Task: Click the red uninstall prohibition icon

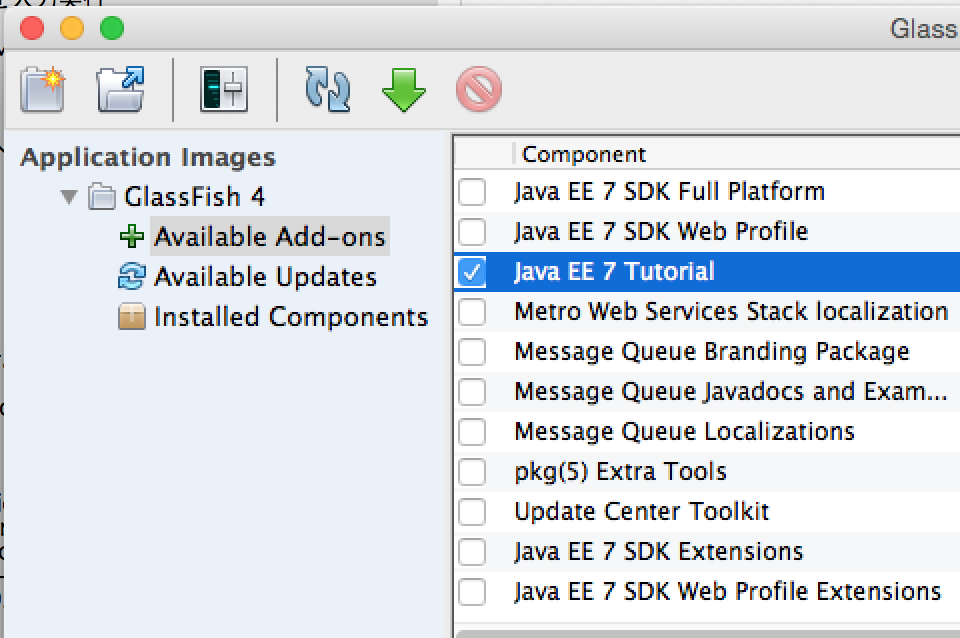Action: point(479,89)
